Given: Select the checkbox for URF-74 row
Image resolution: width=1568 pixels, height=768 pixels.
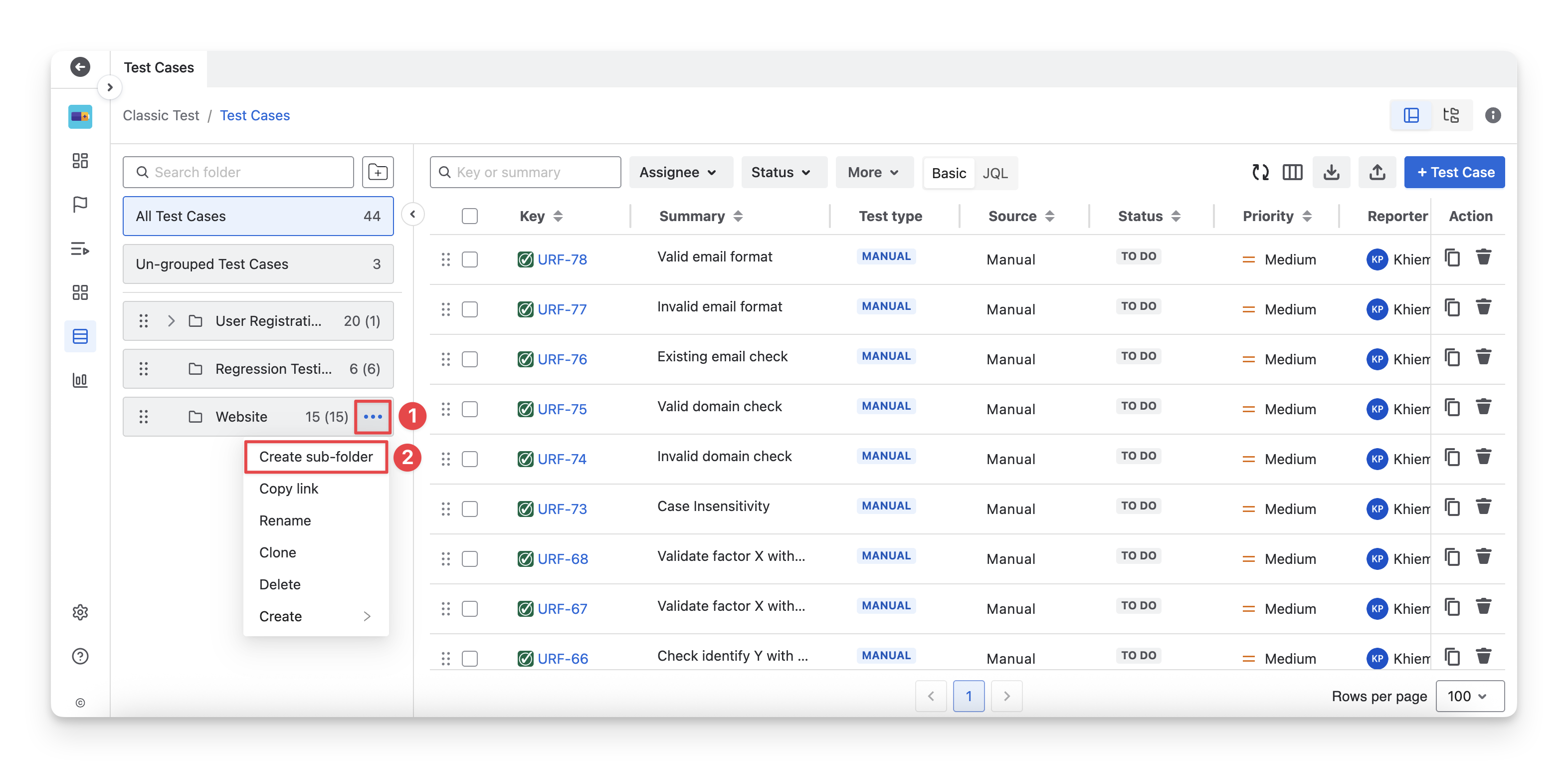Looking at the screenshot, I should [x=469, y=459].
